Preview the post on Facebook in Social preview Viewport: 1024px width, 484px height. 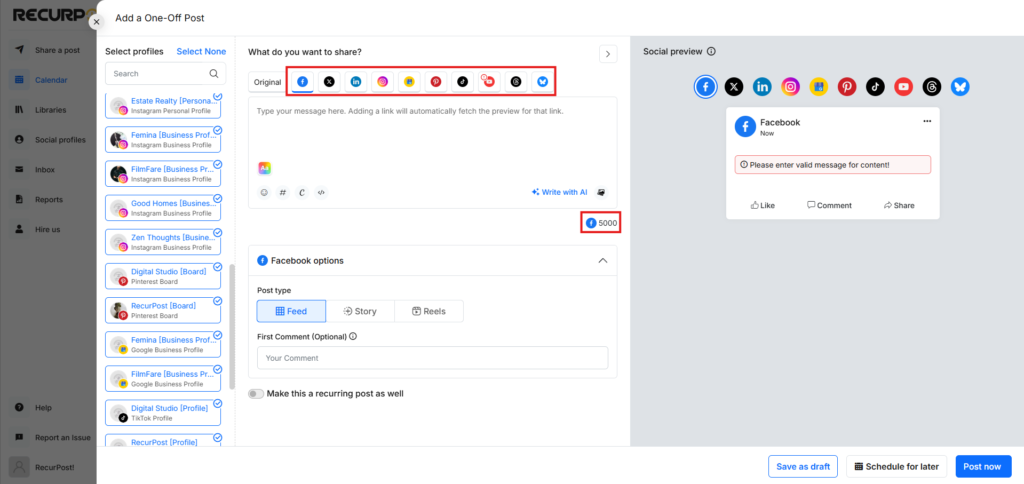705,86
